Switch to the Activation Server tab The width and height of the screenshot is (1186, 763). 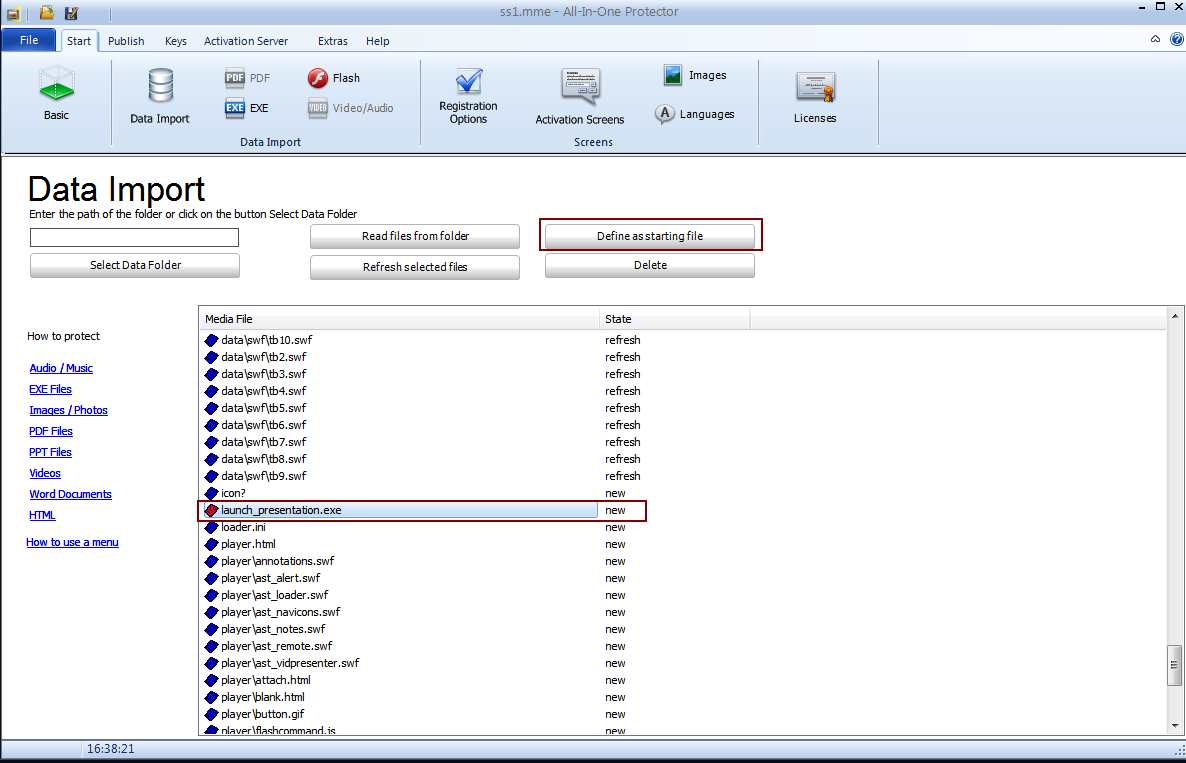[246, 41]
